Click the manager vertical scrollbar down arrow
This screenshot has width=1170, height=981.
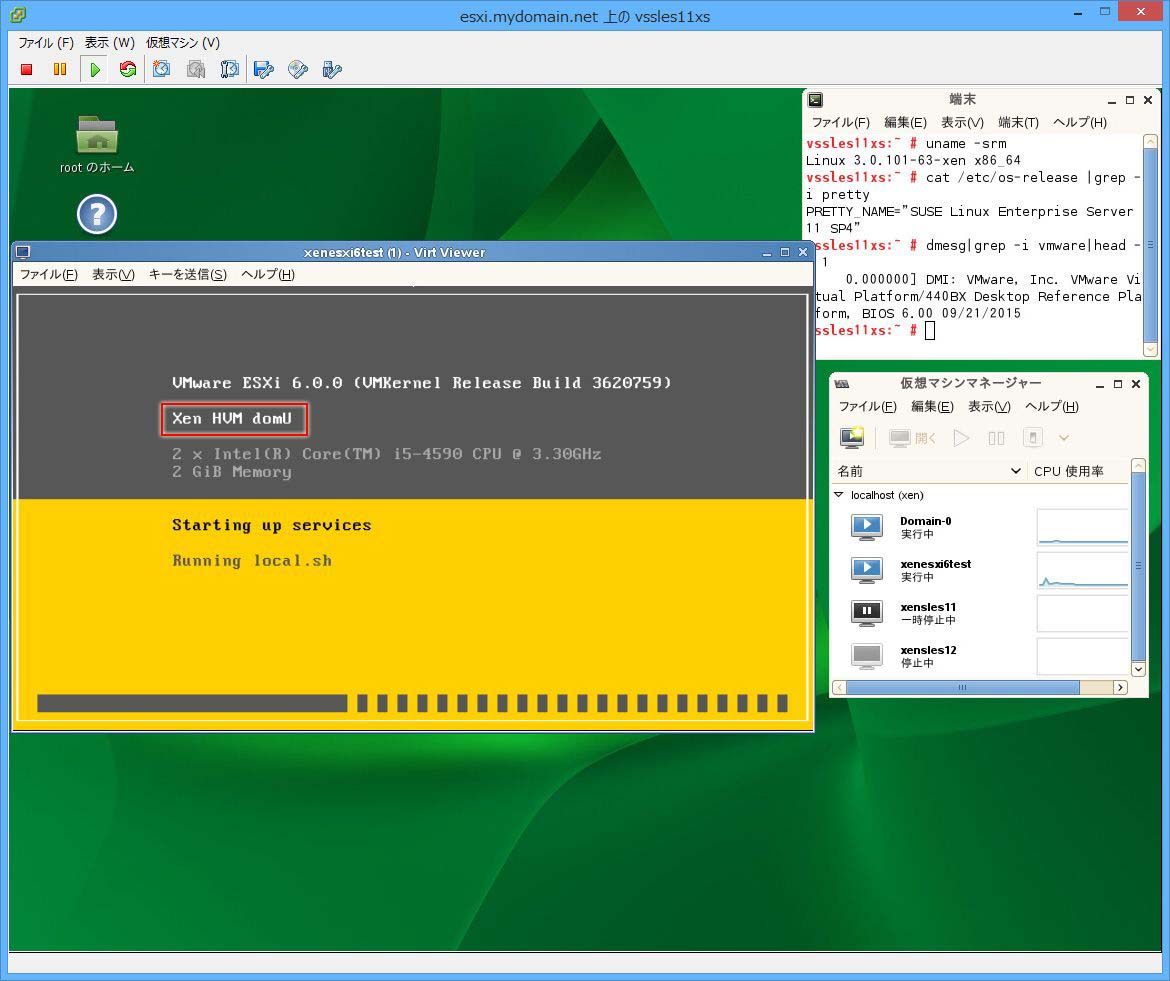pos(1139,669)
